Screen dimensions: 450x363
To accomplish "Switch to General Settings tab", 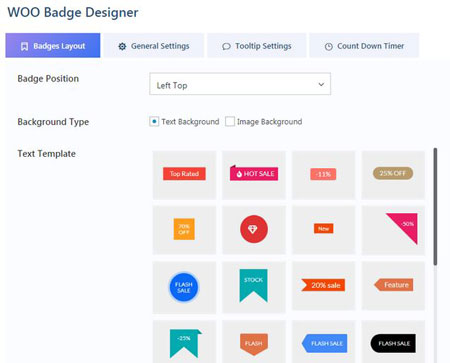I will click(x=154, y=45).
